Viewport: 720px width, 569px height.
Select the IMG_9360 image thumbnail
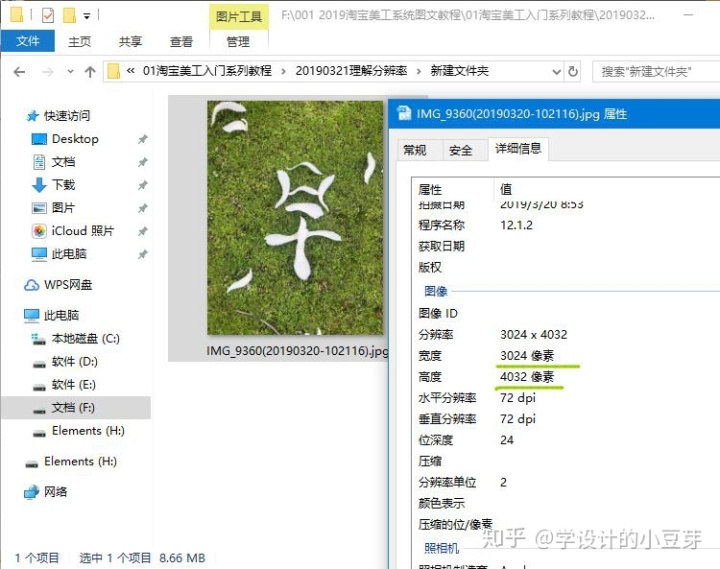coord(295,218)
